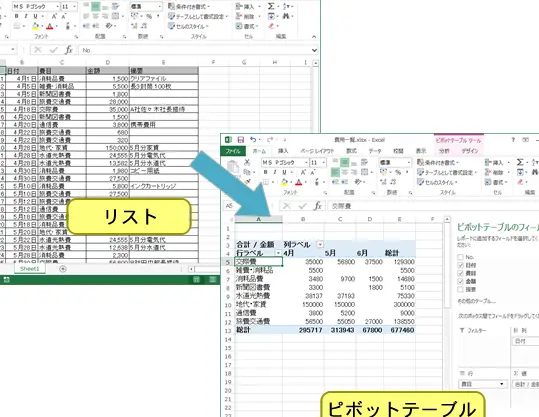Click the Italic button in the pivot window
This screenshot has width=539, height=417.
tap(275, 172)
